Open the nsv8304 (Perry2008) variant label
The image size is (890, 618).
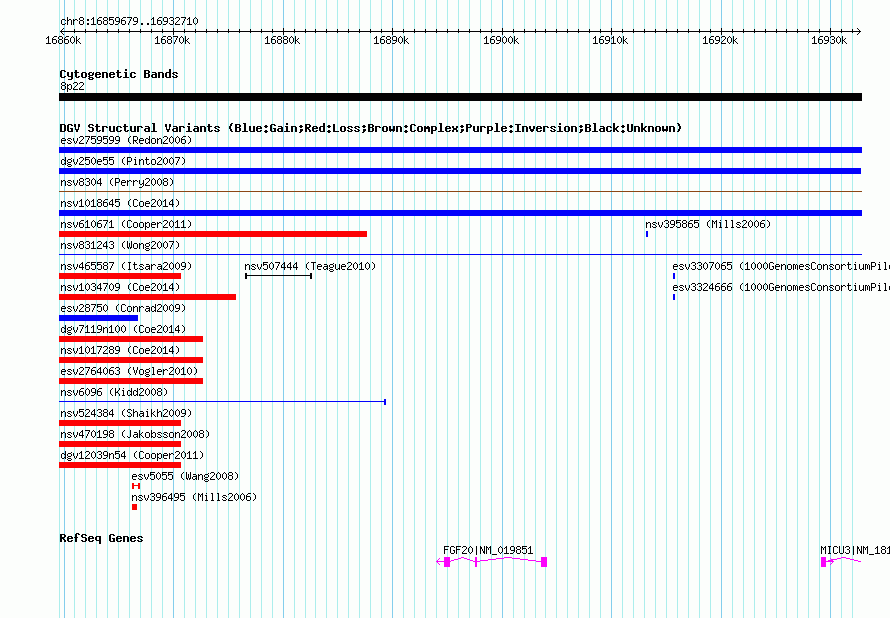(117, 182)
